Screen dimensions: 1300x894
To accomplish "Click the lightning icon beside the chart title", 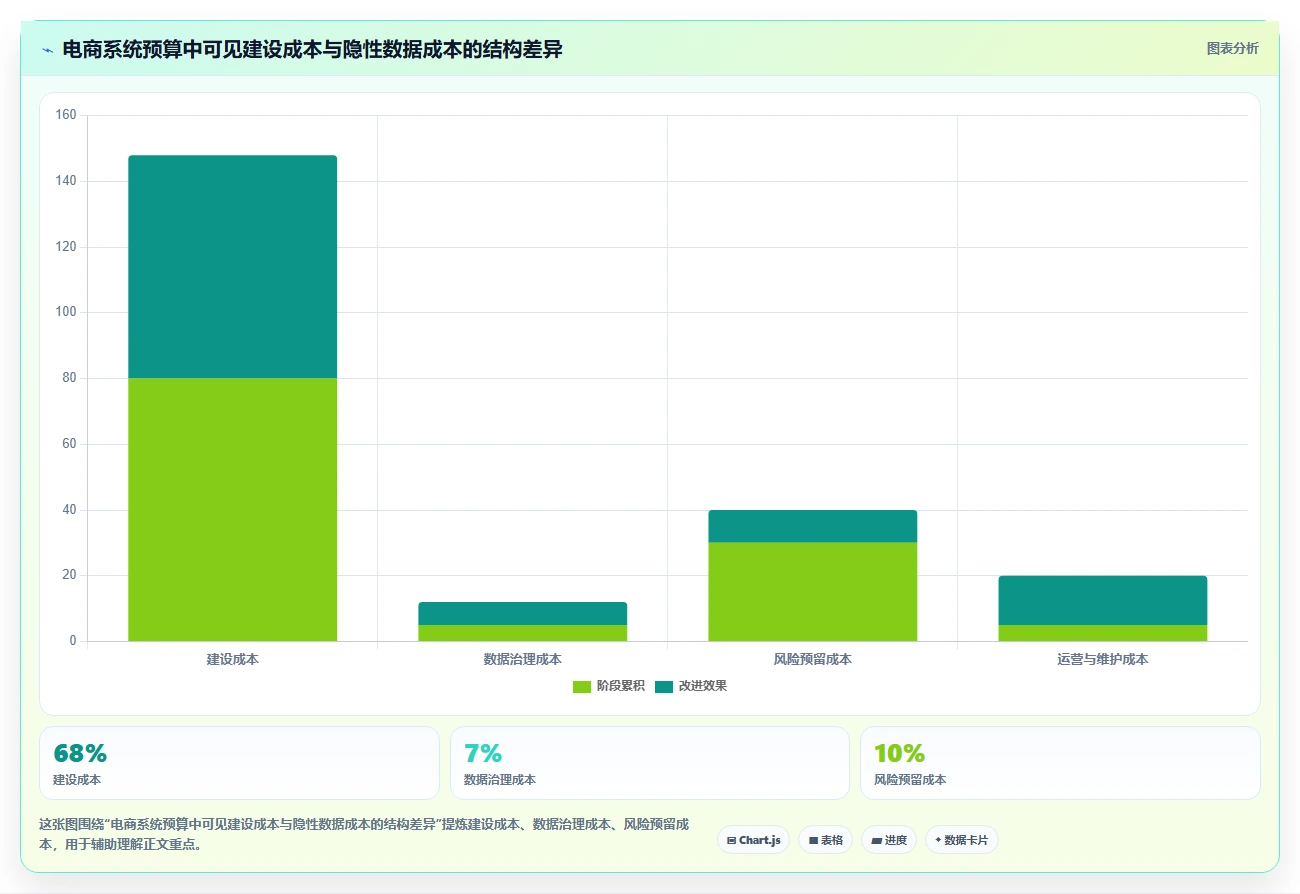I will point(47,50).
